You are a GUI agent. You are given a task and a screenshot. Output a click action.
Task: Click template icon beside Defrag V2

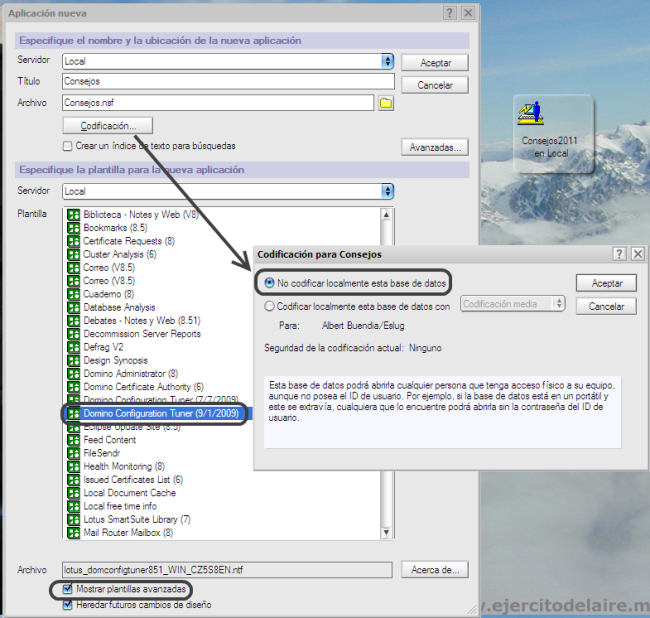[x=73, y=347]
